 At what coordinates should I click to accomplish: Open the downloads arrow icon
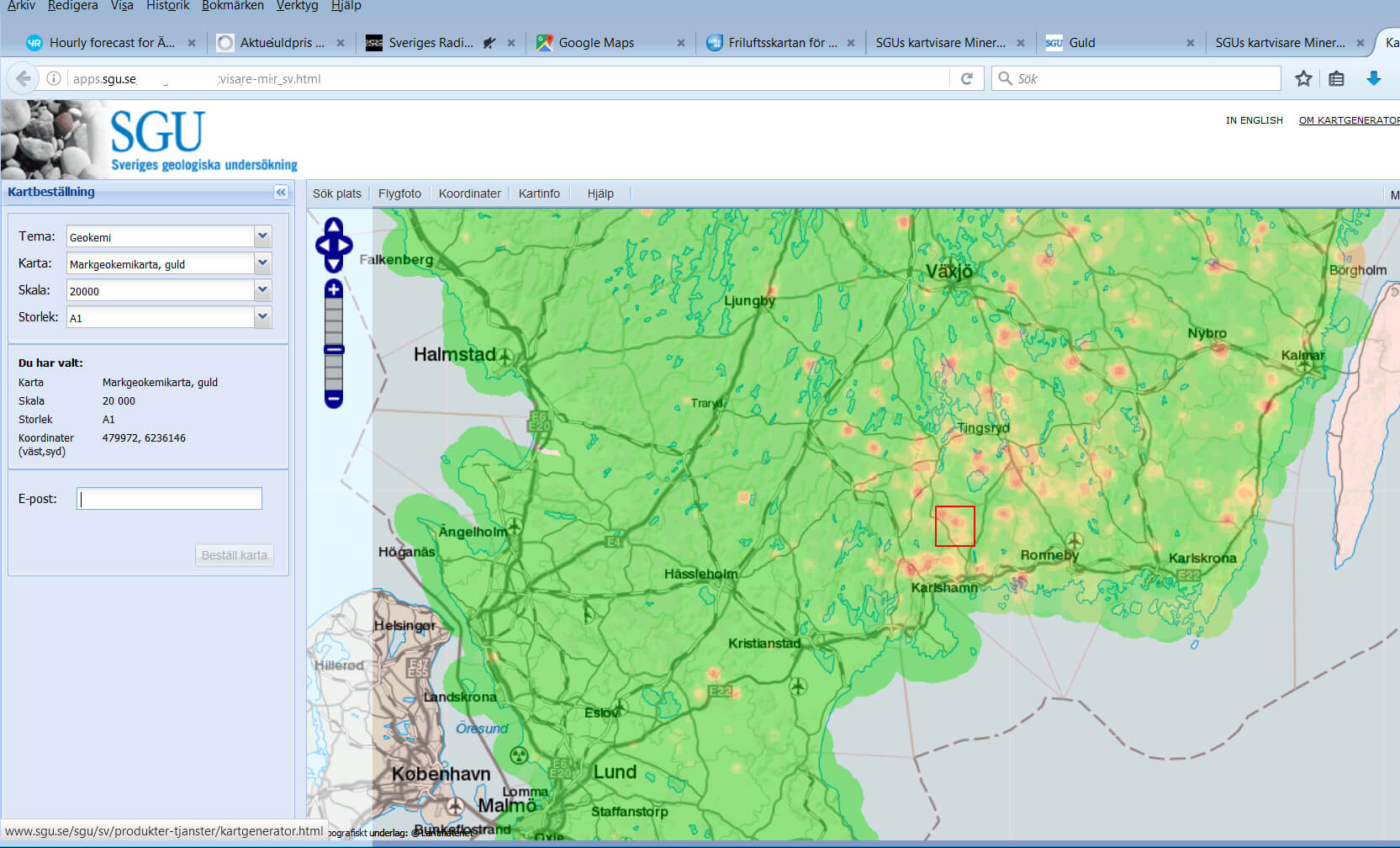[x=1374, y=78]
